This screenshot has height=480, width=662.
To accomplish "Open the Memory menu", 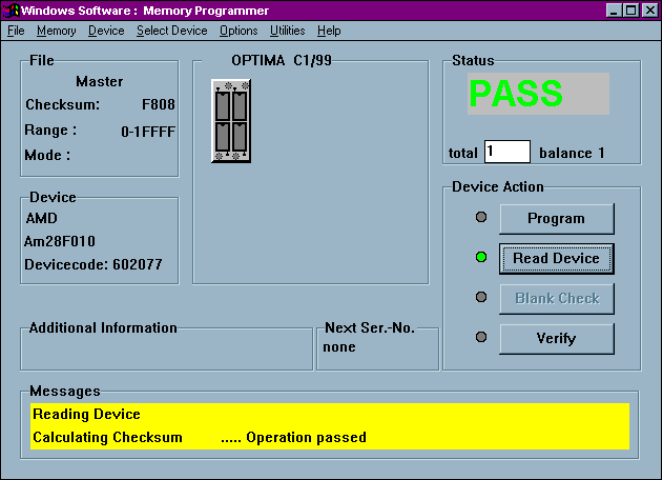I will coord(56,31).
